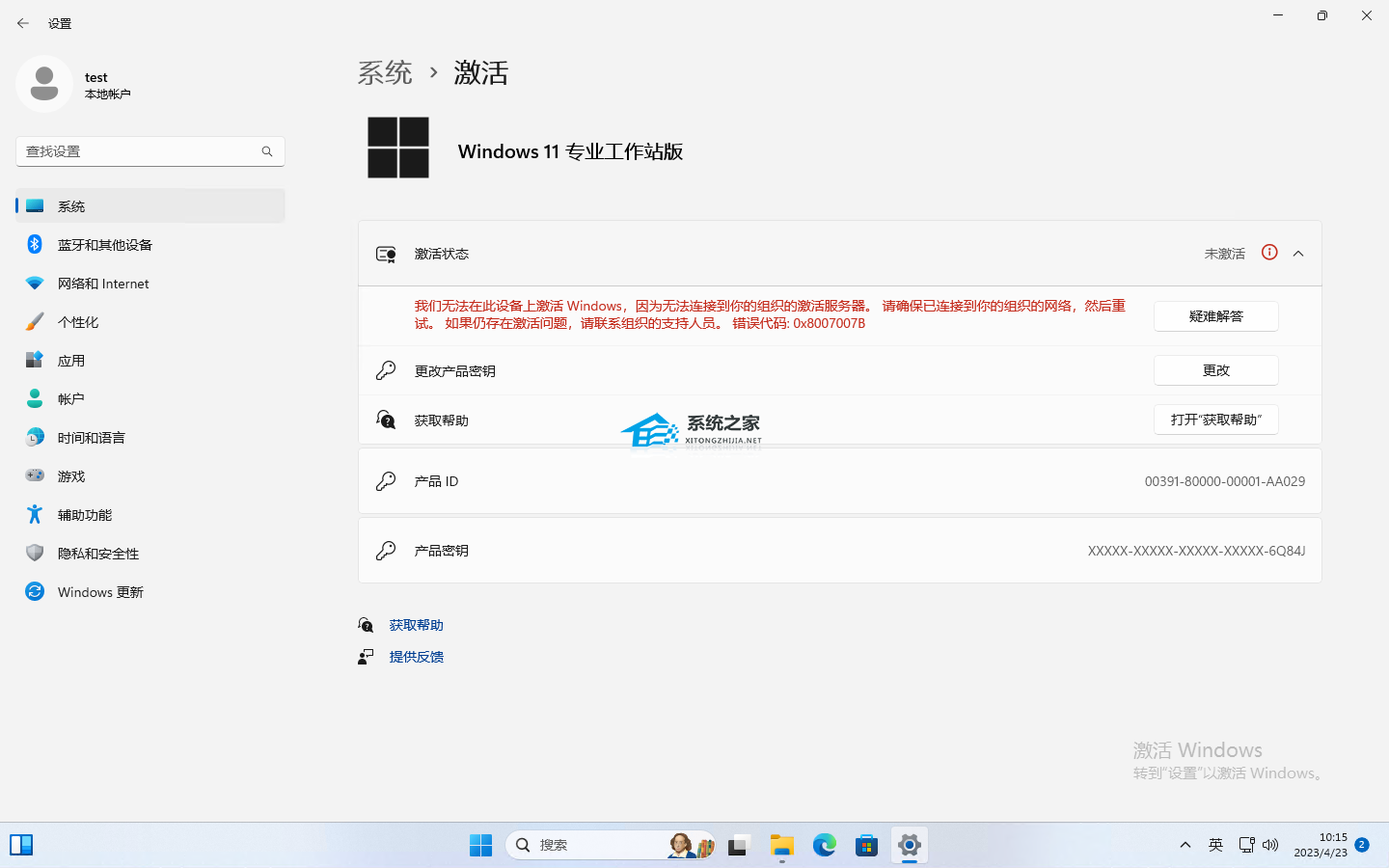Screen dimensions: 1389x868
Task: Click the taskbar 搜索 box
Action: point(611,845)
